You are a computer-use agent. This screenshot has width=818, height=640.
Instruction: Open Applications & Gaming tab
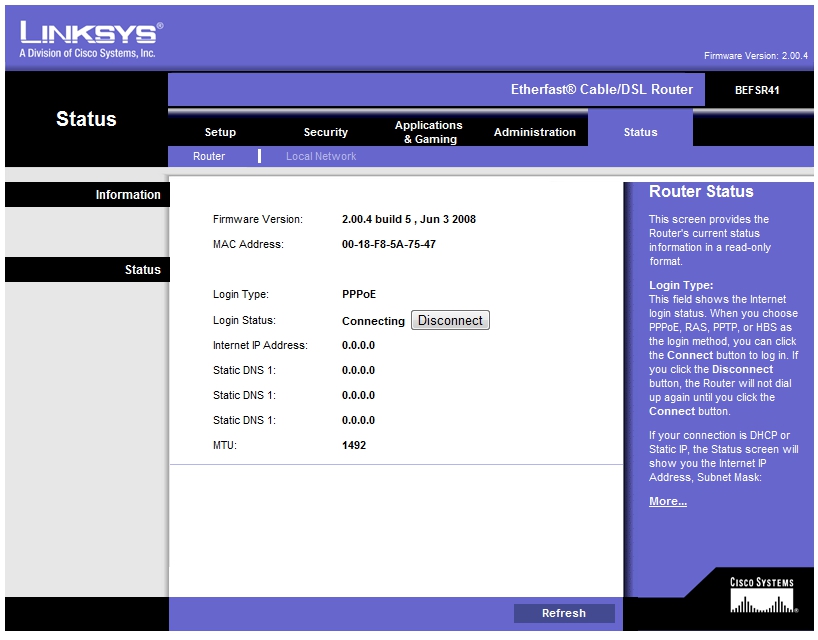click(429, 132)
